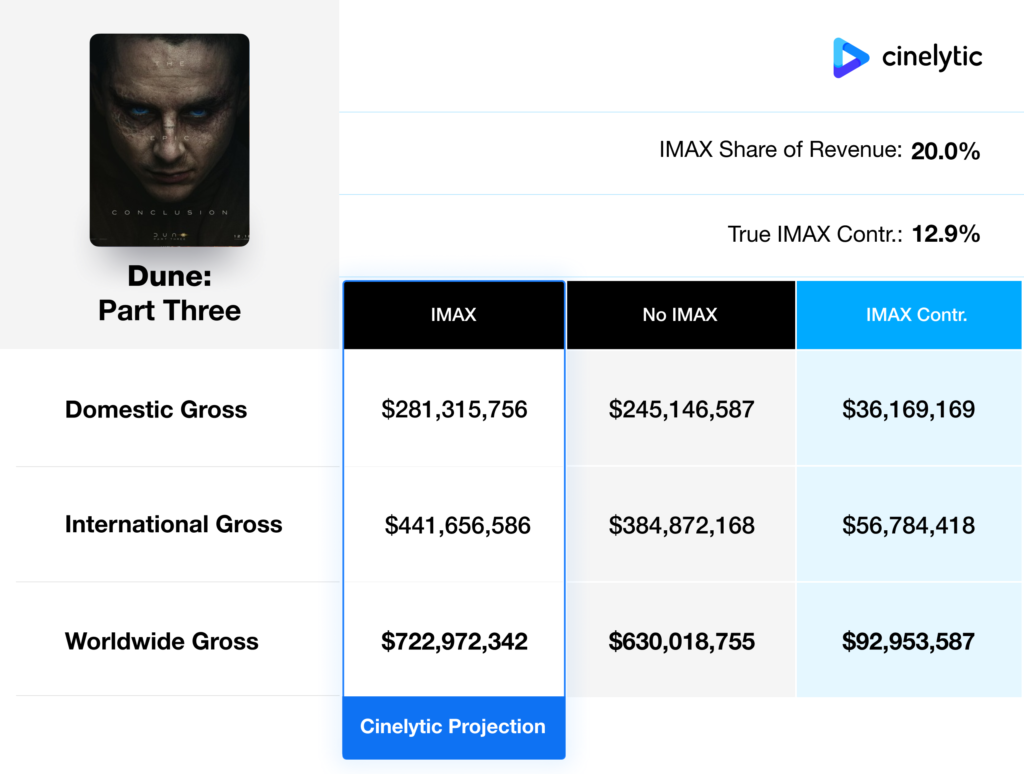The width and height of the screenshot is (1024, 774).
Task: Click the Cinelytic play-triangle logo icon
Action: [x=850, y=58]
